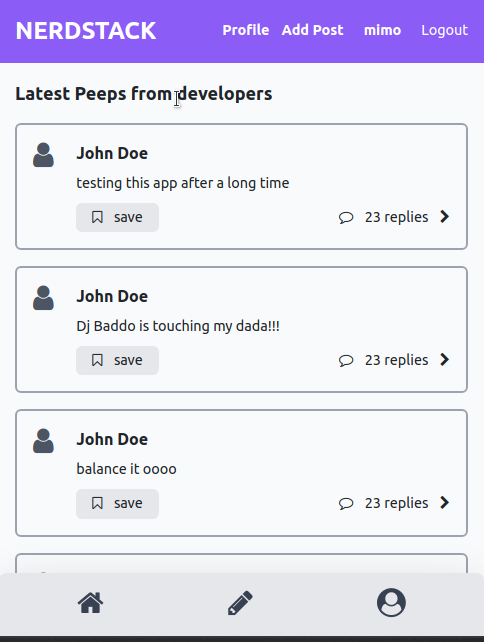This screenshot has width=484, height=642.
Task: Click avatar icon of the 'balance it oooo' post
Action: (x=43, y=441)
